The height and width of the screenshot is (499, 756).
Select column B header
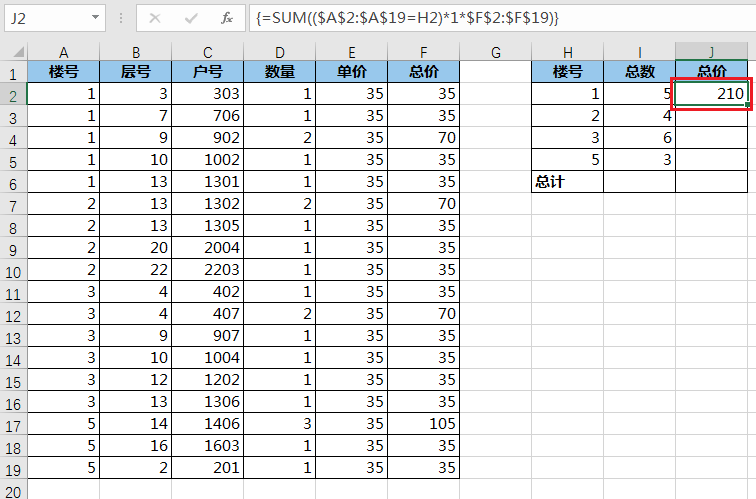[x=135, y=52]
